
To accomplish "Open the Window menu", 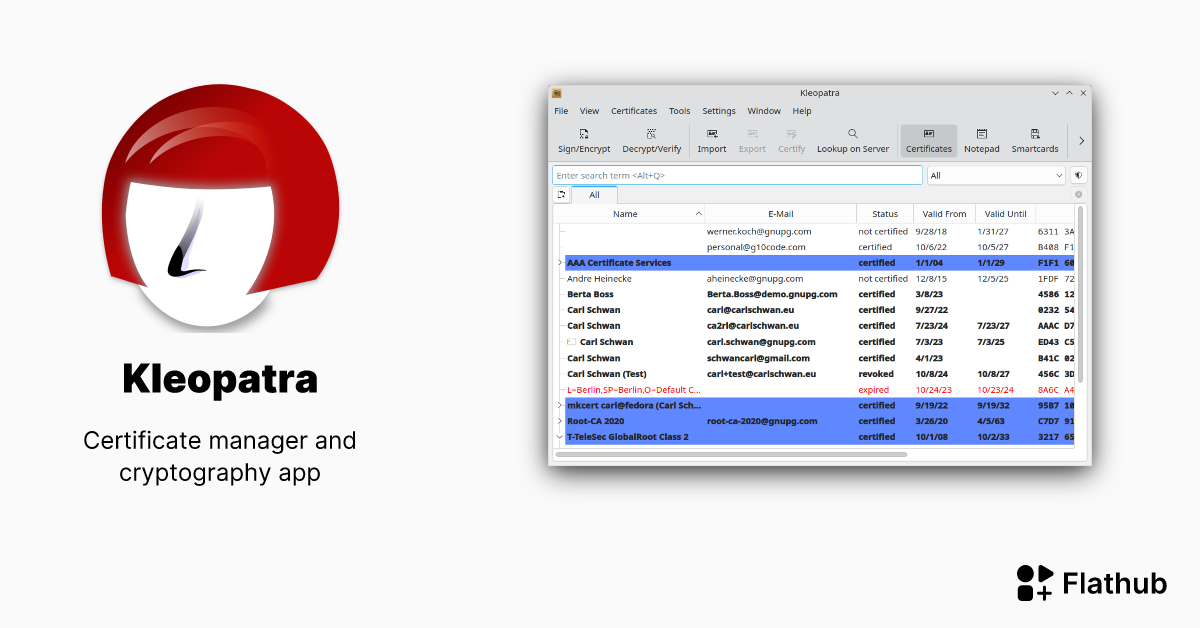I will tap(764, 111).
